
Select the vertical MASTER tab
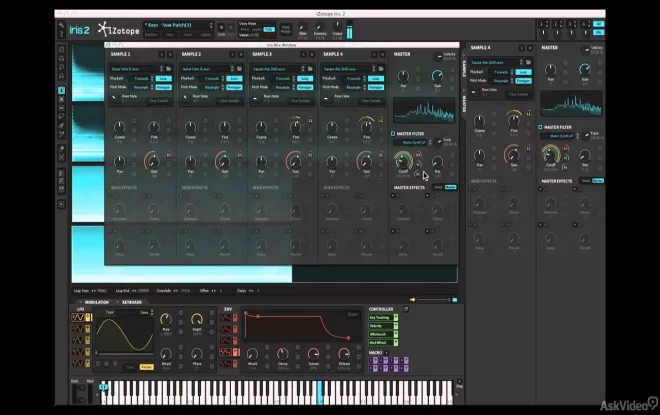pos(464,104)
